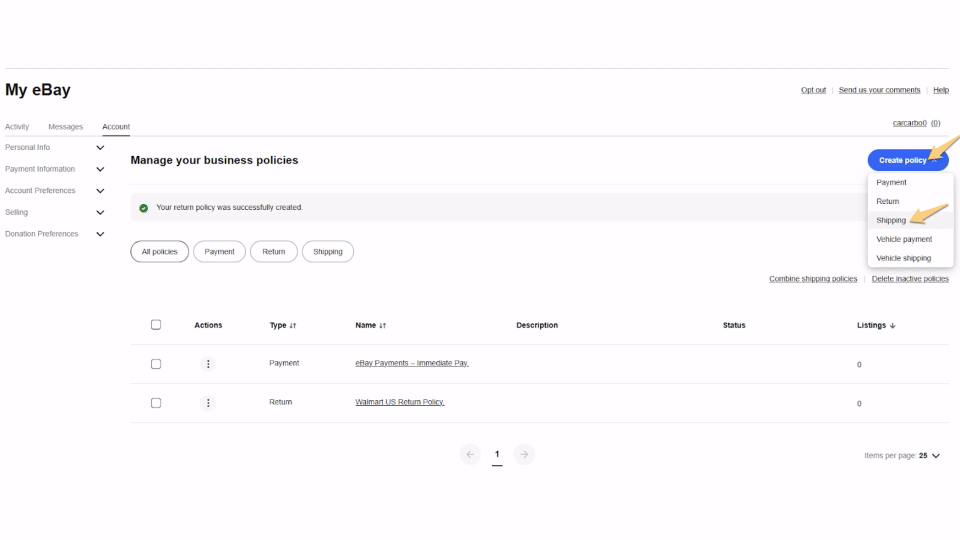This screenshot has height=540, width=960.
Task: Click the feedback score (0) link
Action: 936,123
